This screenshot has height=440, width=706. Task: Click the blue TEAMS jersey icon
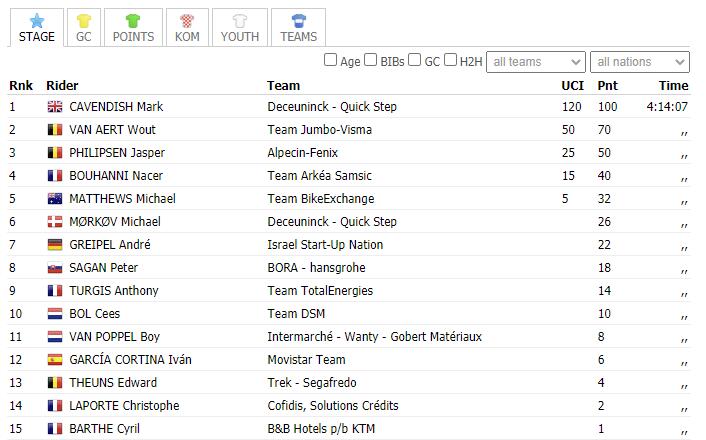[298, 20]
